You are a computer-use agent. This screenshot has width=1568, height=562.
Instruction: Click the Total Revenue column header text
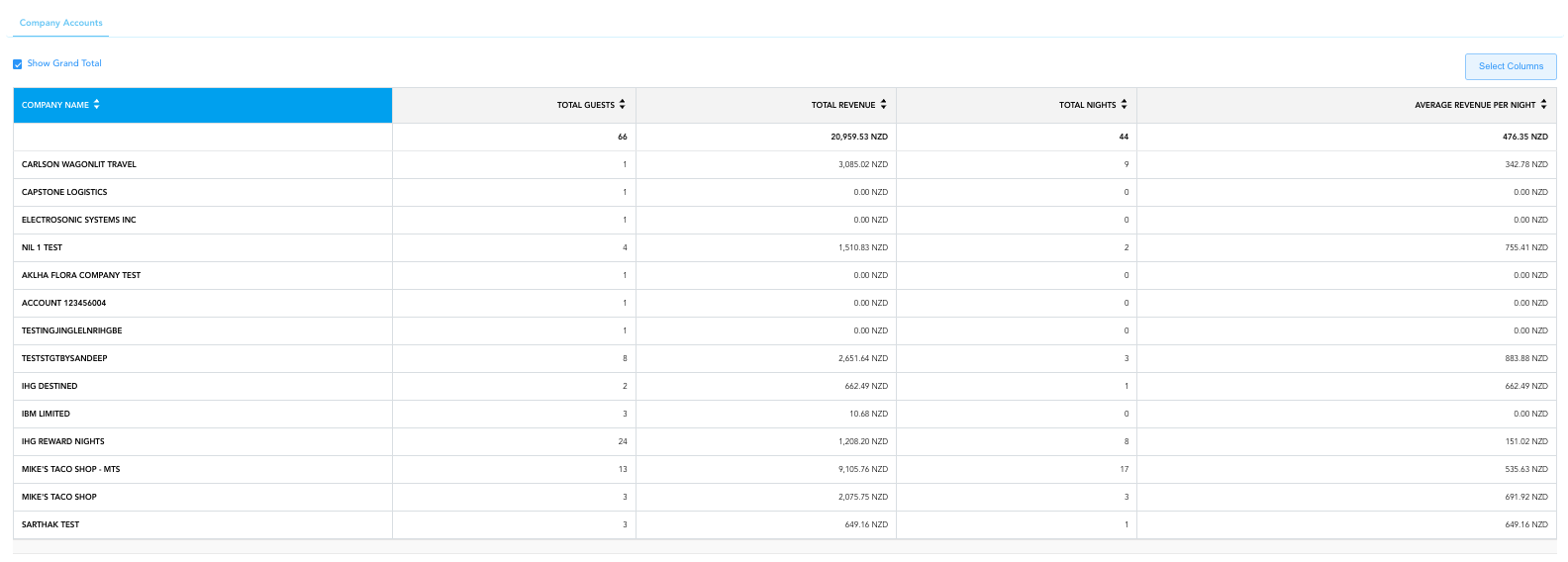[x=843, y=105]
